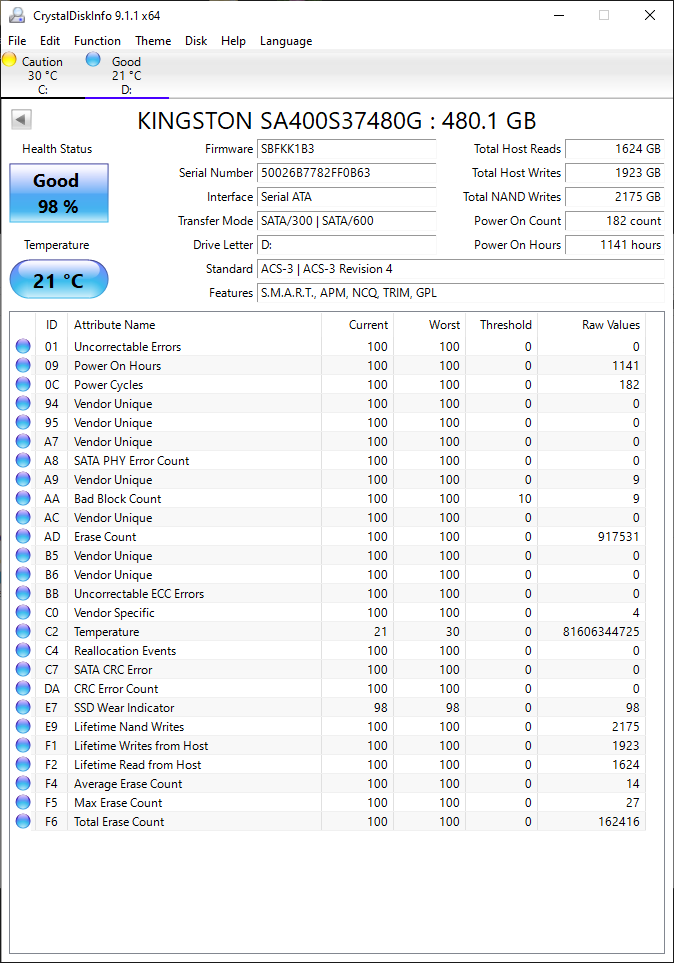Viewport: 674px width, 963px height.
Task: Click status orb beside SSD Wear Indicator
Action: point(23,708)
